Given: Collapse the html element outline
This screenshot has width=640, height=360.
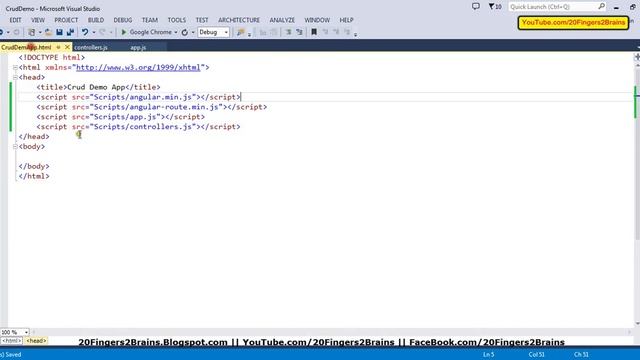Looking at the screenshot, I should 15,67.
